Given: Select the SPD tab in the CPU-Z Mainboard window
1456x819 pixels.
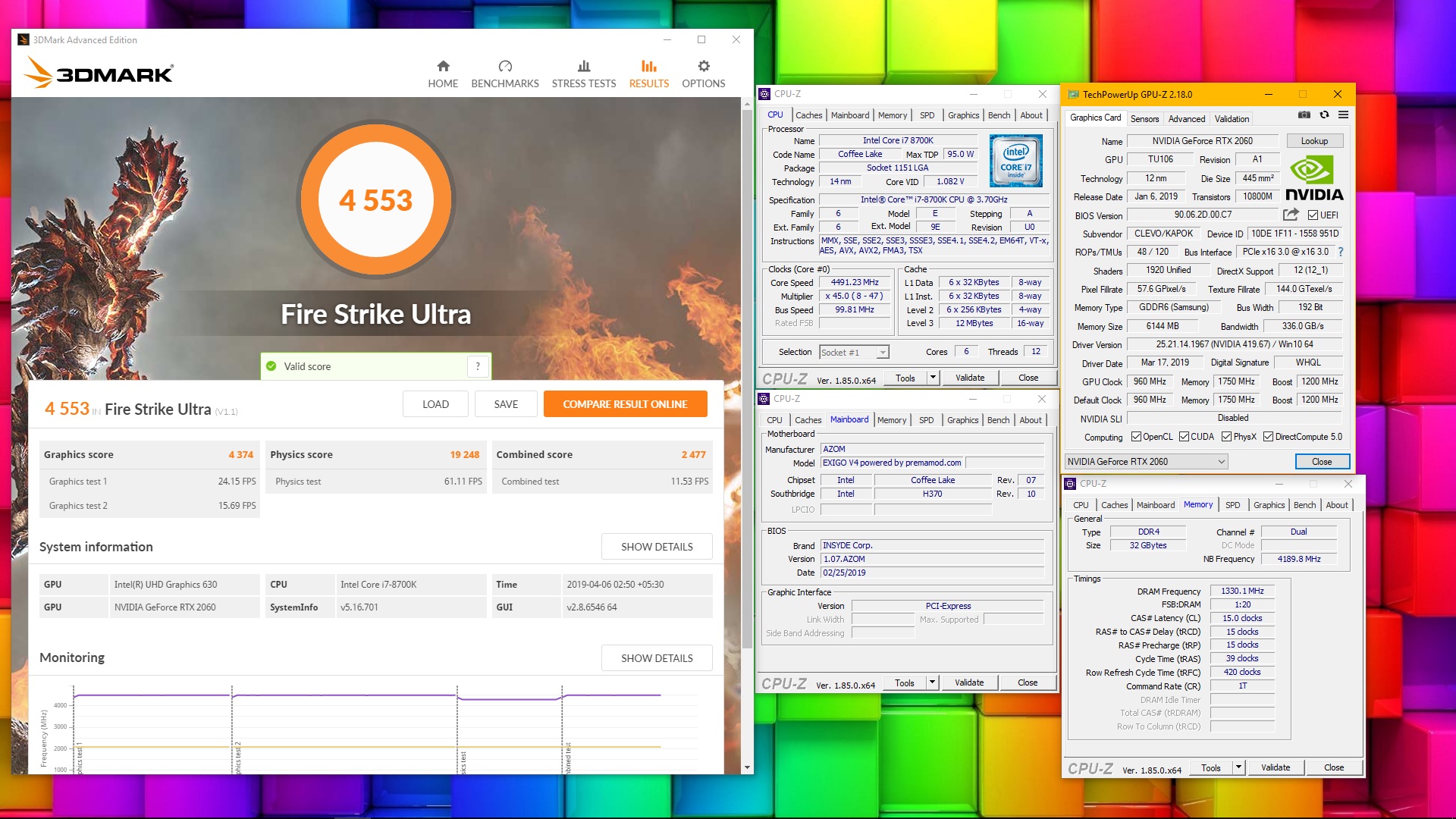Looking at the screenshot, I should (926, 420).
